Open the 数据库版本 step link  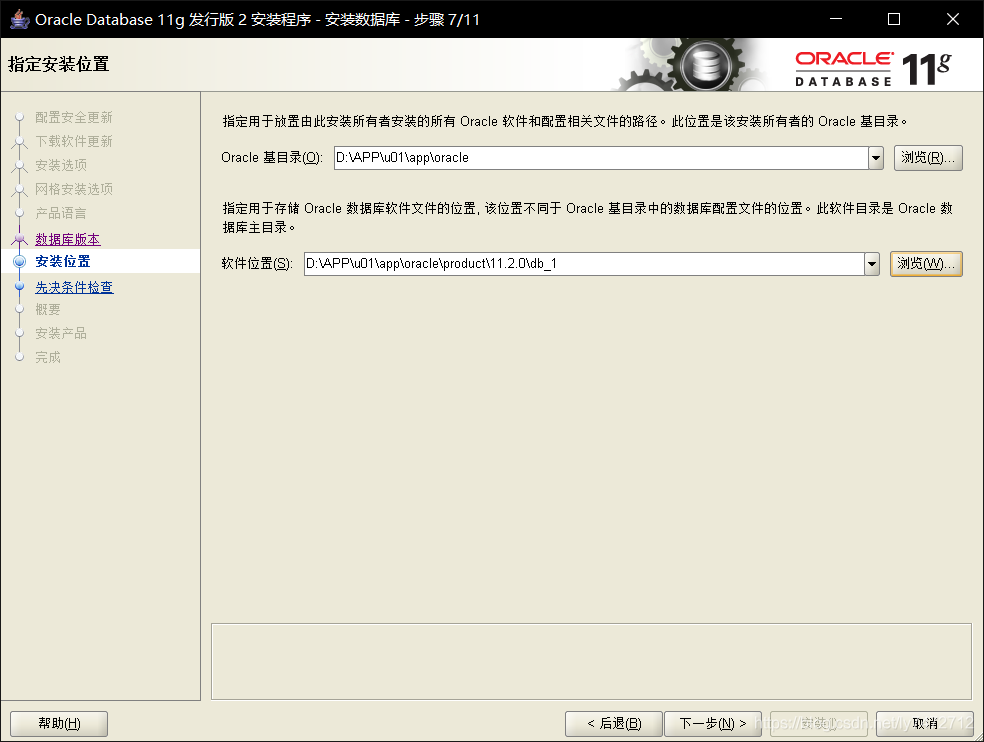(68, 240)
